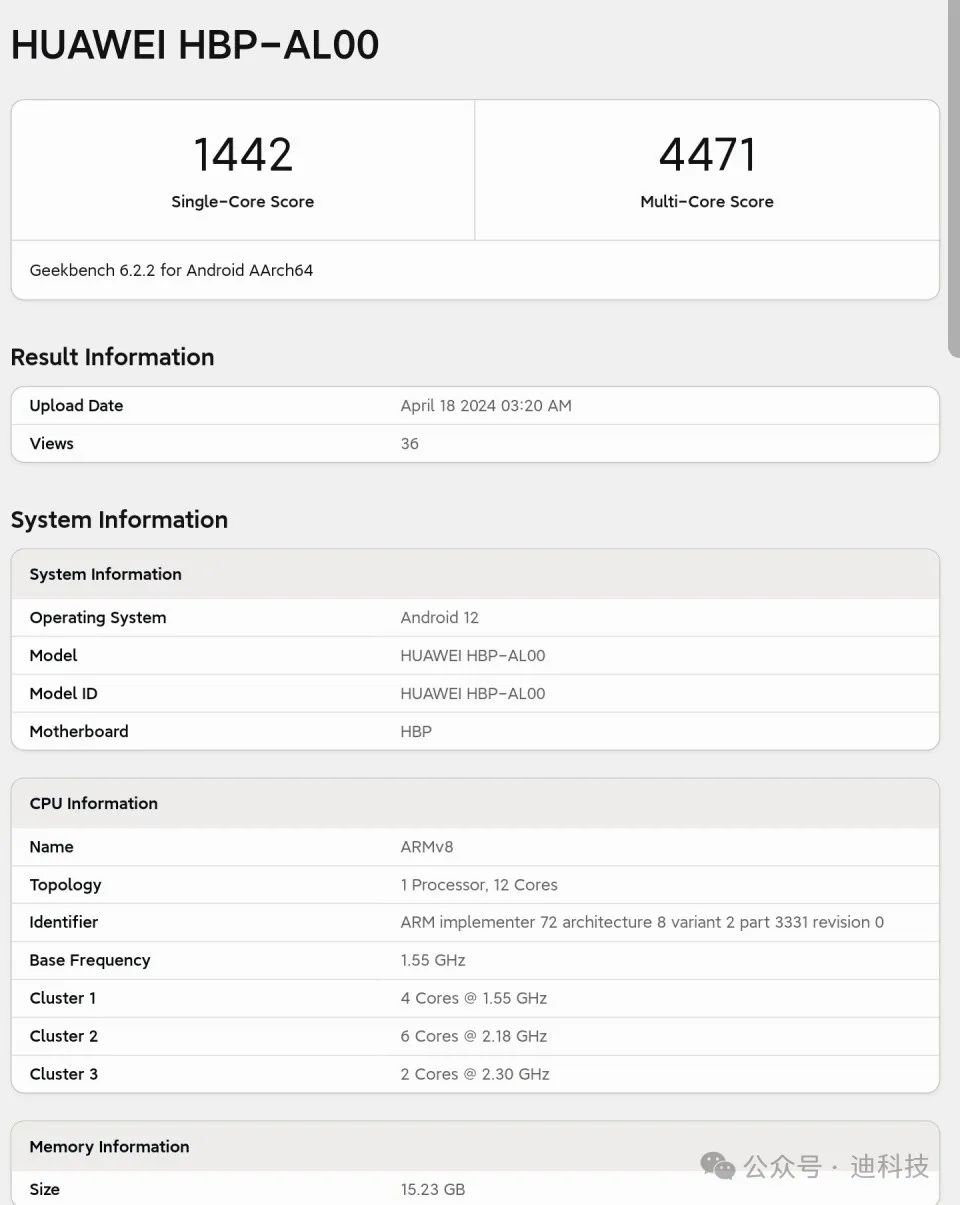Select the 4471 multi-core score value
This screenshot has height=1205, width=960.
[707, 155]
